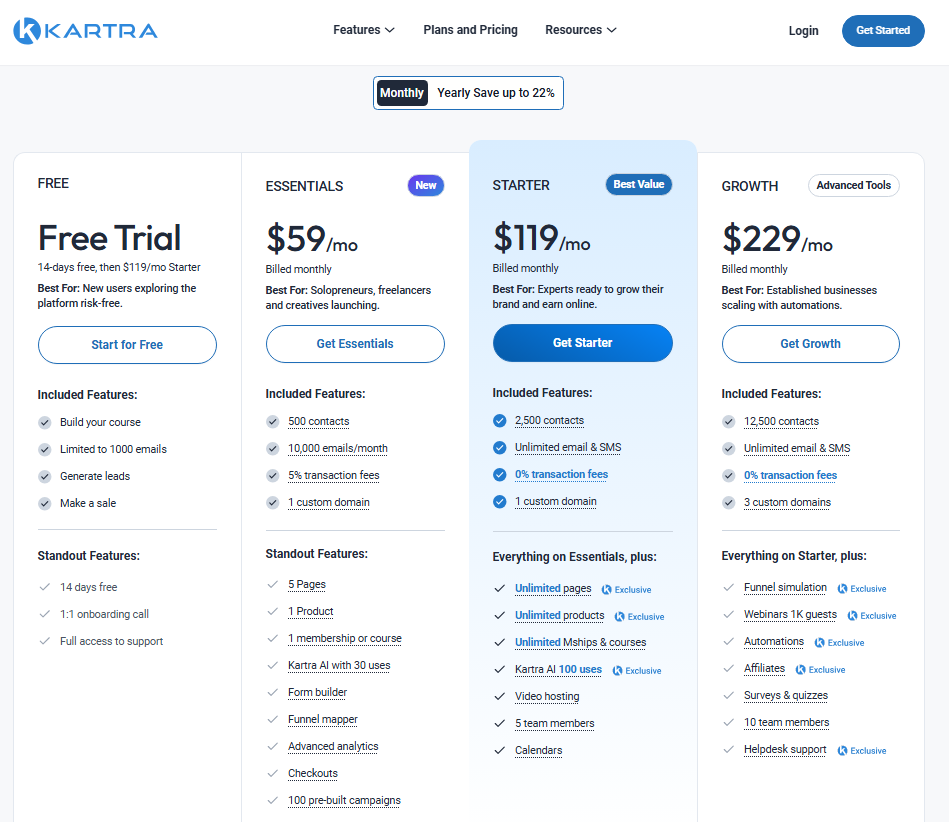Open the Login link

(803, 30)
